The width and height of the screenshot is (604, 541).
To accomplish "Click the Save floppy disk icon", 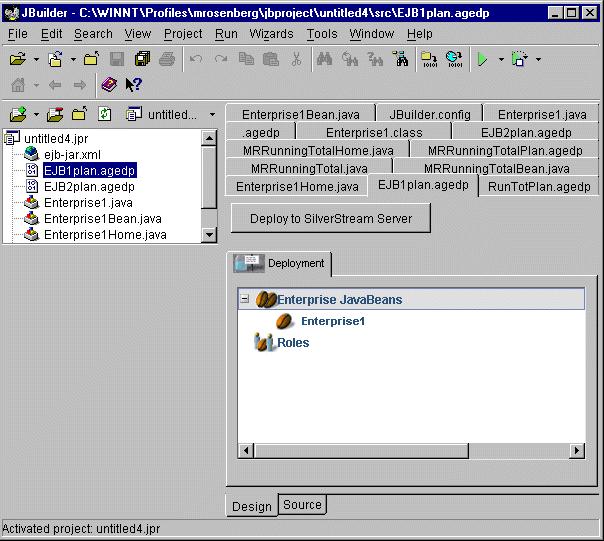I will point(117,59).
